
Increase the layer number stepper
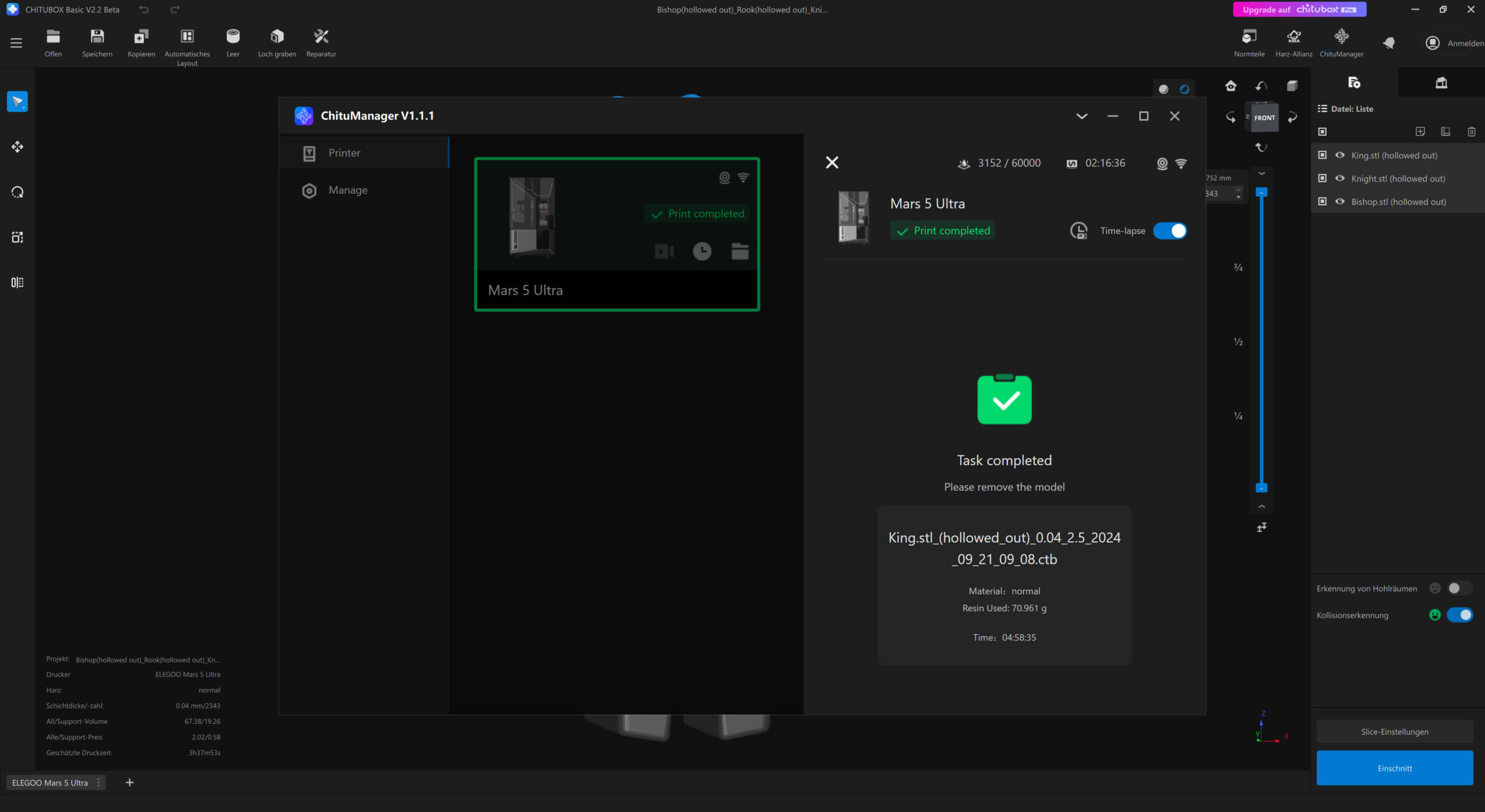(1238, 190)
